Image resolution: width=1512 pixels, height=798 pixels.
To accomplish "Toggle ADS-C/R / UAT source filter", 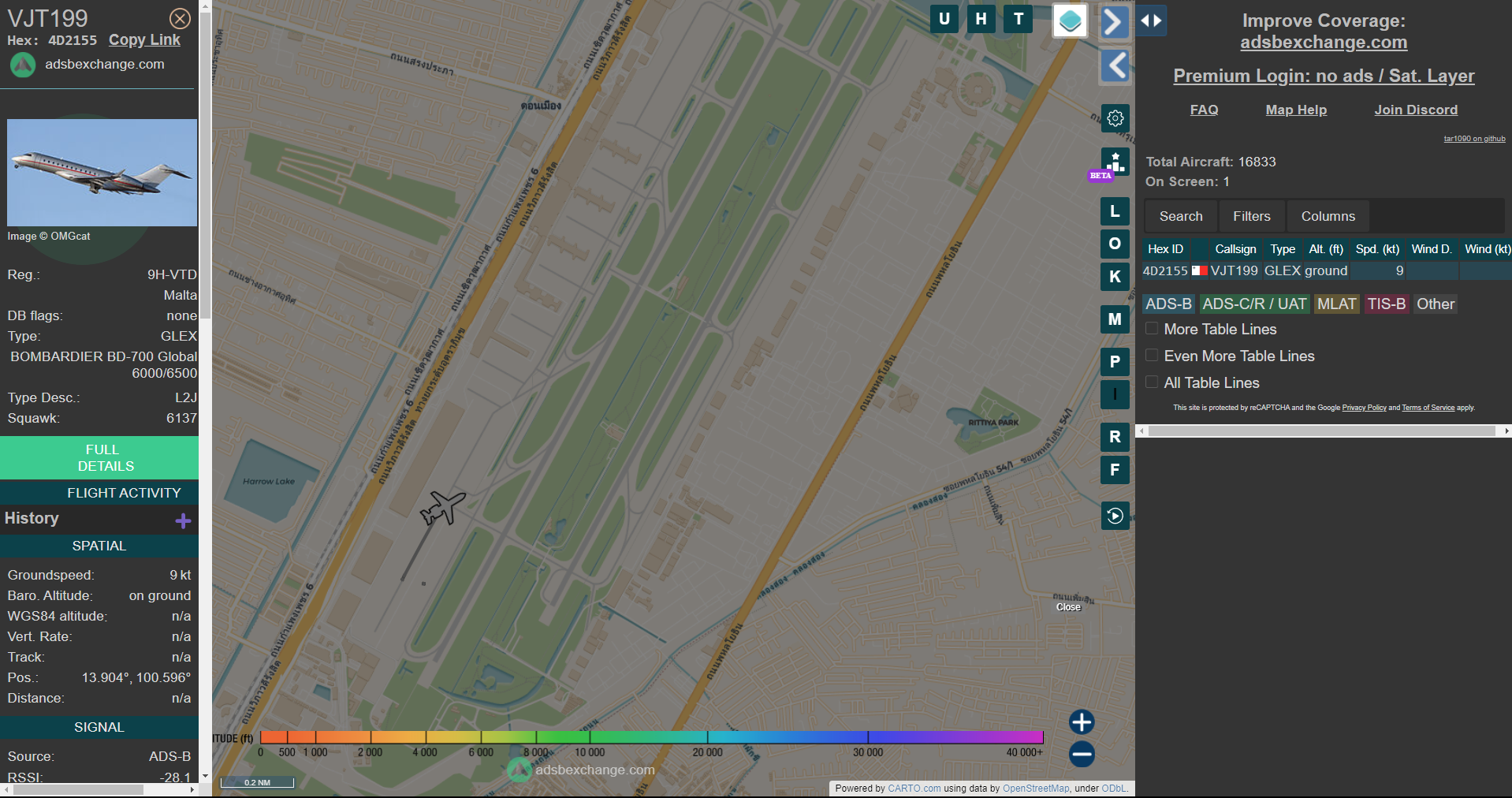I will tap(1254, 304).
